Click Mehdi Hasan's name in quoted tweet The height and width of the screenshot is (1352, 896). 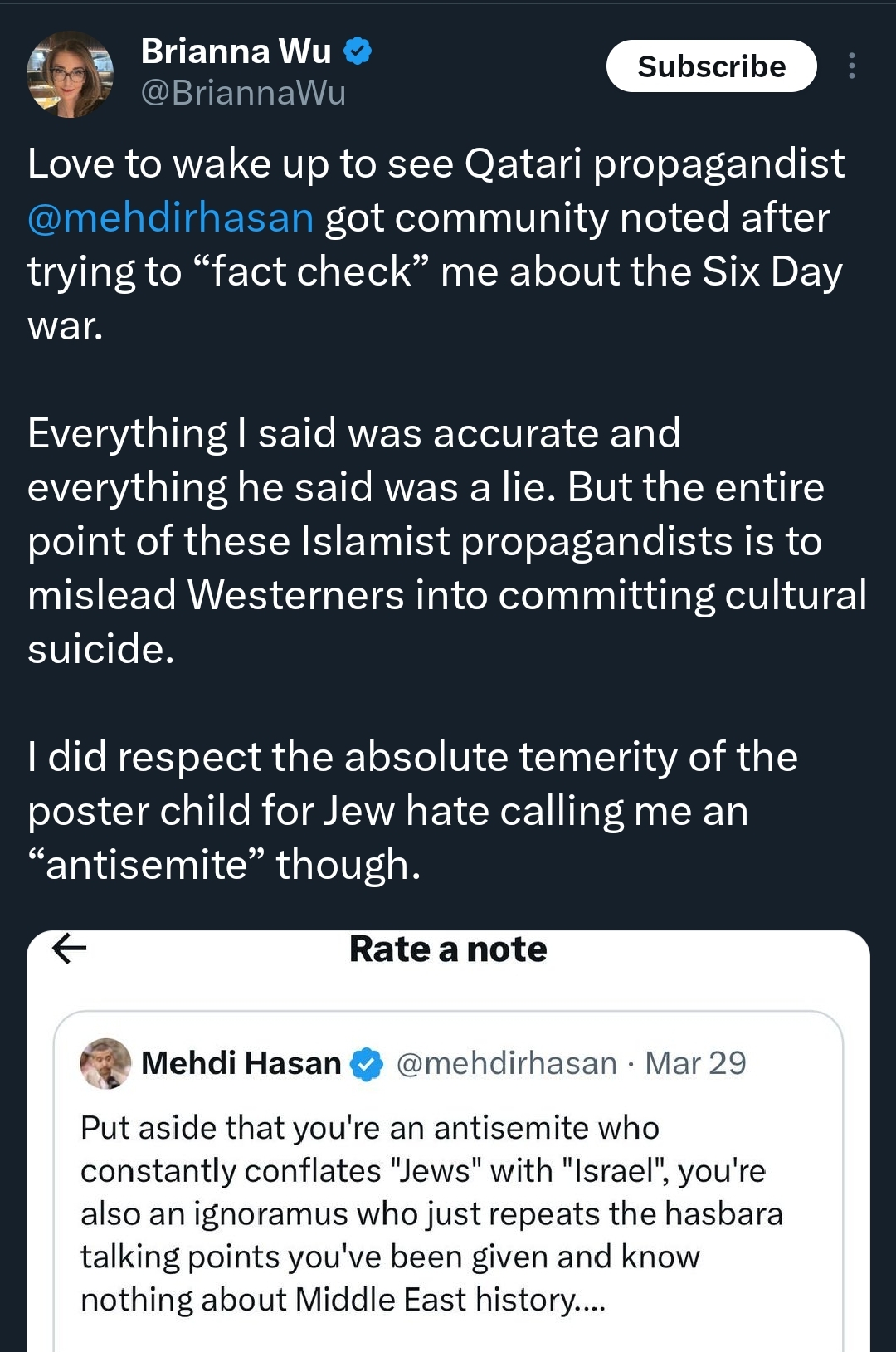[x=241, y=1063]
